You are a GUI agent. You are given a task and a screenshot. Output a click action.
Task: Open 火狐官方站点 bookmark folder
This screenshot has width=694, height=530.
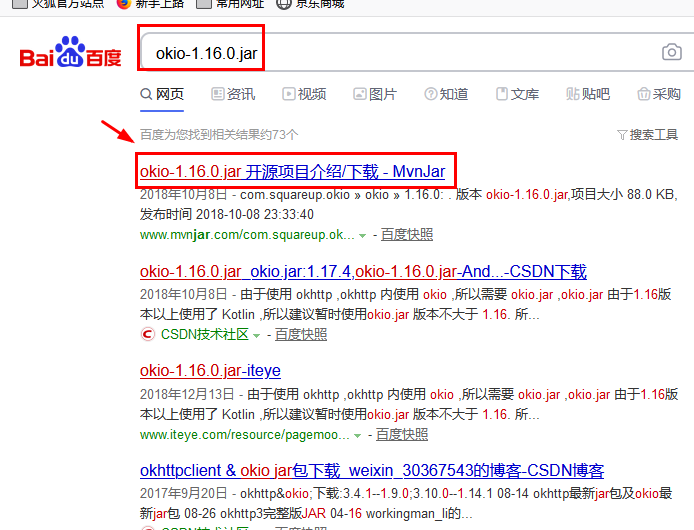(58, 4)
